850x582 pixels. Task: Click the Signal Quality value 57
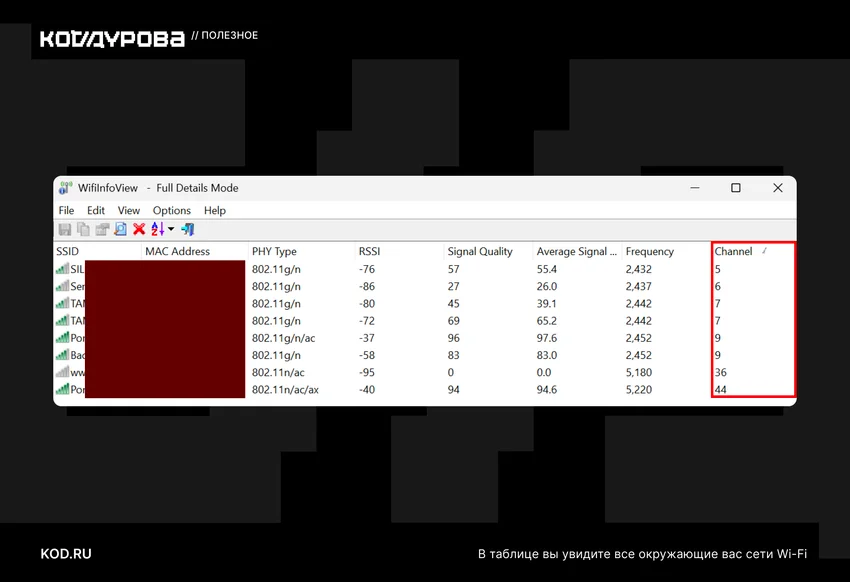[454, 269]
